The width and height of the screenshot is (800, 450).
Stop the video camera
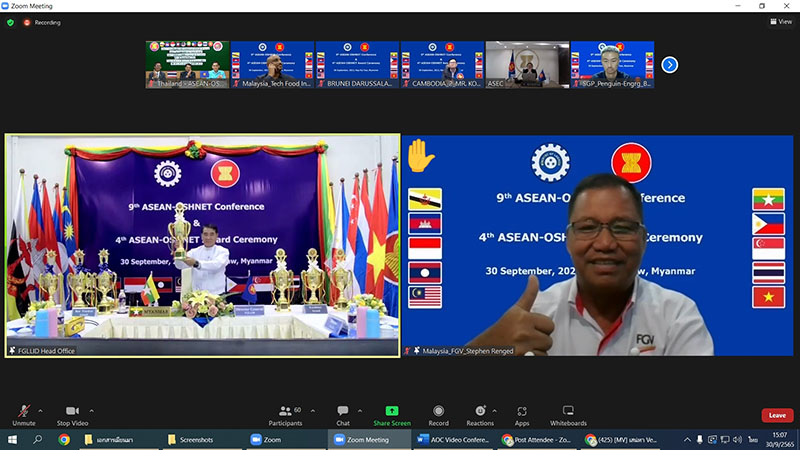point(71,414)
